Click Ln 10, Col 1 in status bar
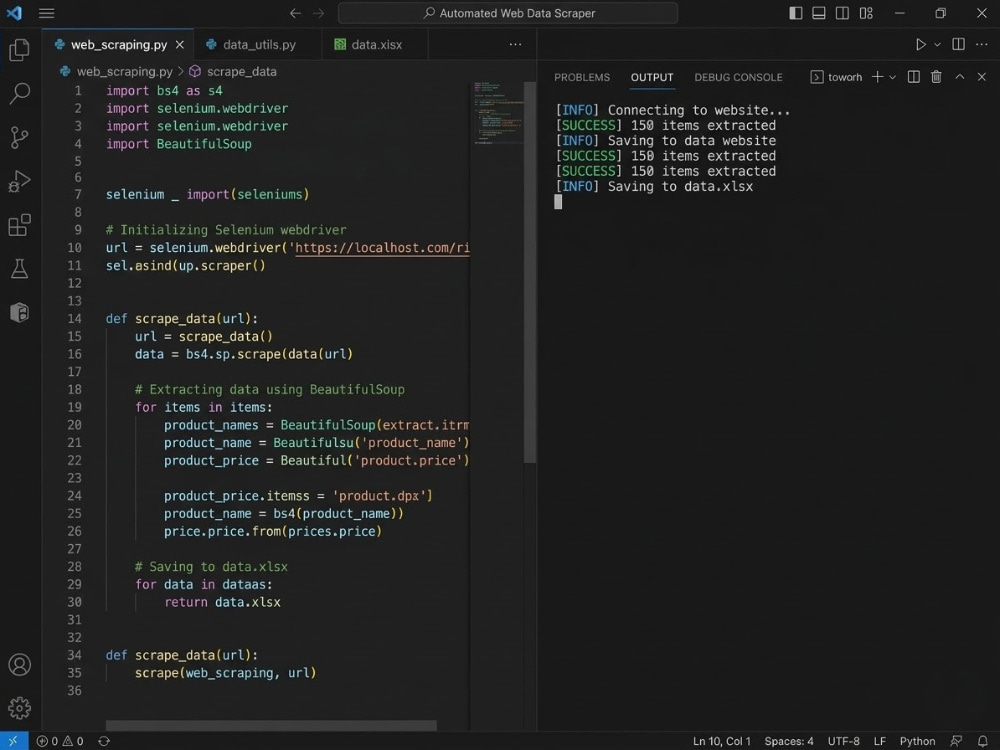1000x750 pixels. [721, 741]
